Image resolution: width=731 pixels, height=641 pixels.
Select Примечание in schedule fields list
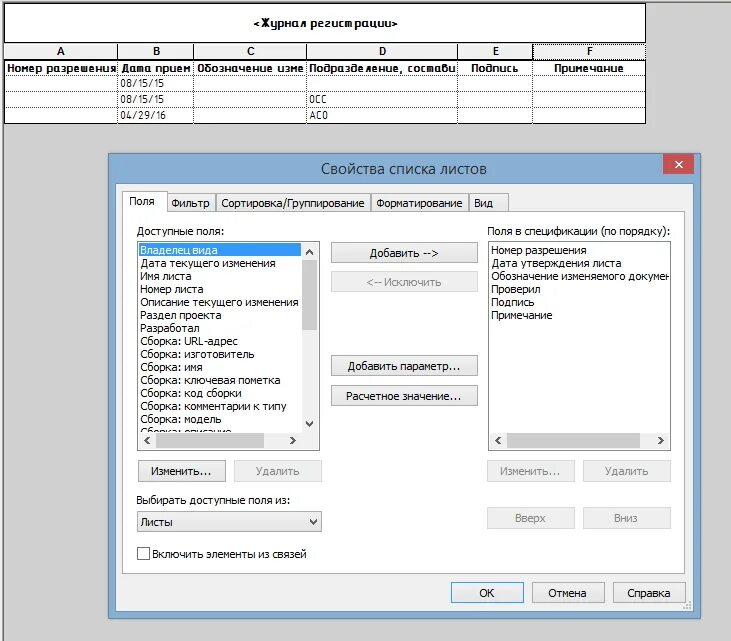579,315
